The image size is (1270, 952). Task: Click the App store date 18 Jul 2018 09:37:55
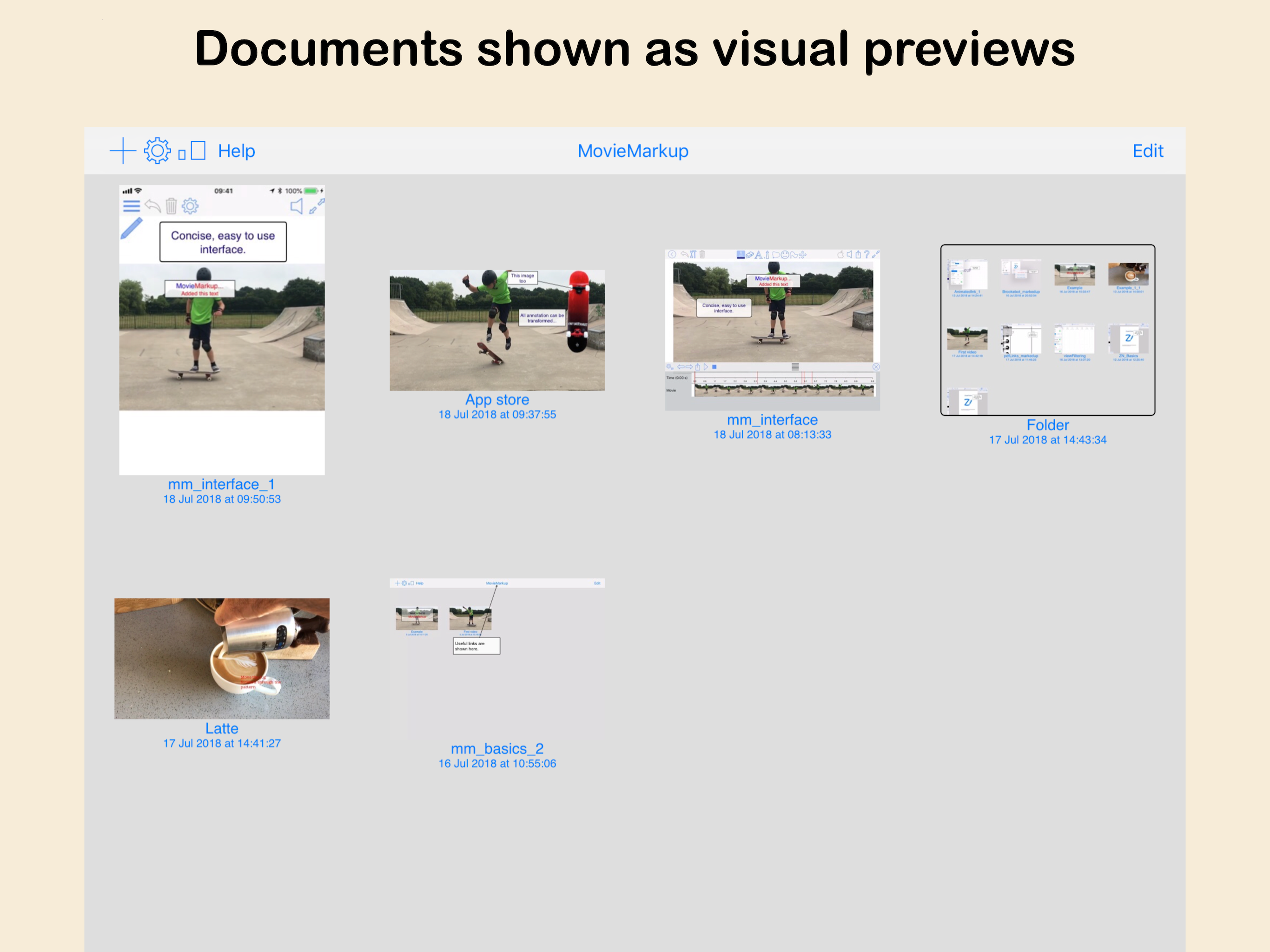[496, 415]
